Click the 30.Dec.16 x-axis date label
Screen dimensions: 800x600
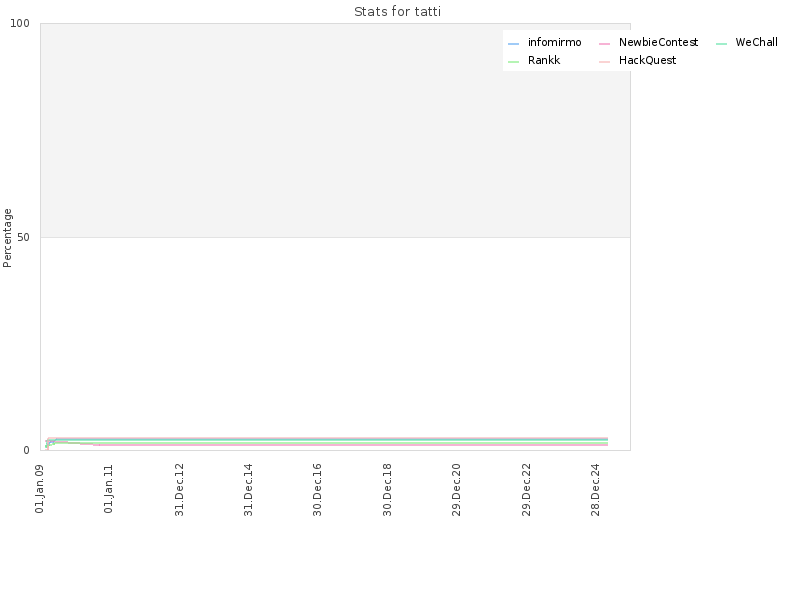[x=317, y=490]
